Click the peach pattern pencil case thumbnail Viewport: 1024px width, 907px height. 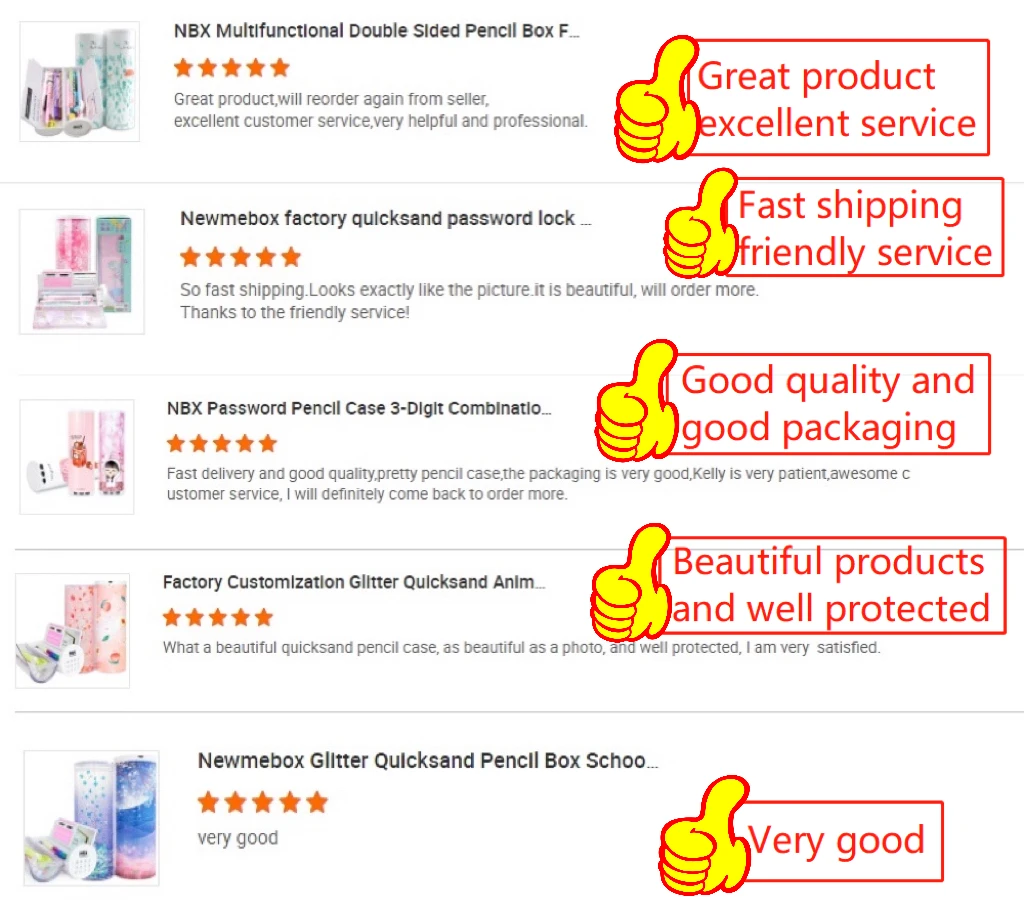point(72,631)
